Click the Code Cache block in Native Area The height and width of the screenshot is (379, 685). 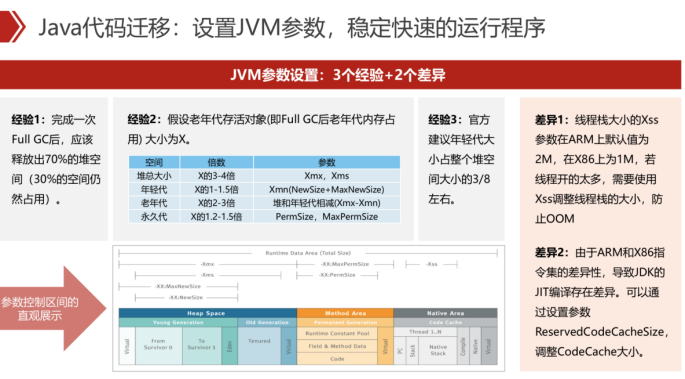445,322
